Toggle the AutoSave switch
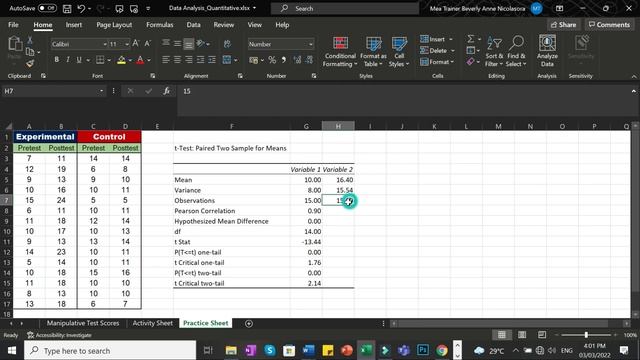Viewport: 640px width, 360px height. pyautogui.click(x=47, y=8)
